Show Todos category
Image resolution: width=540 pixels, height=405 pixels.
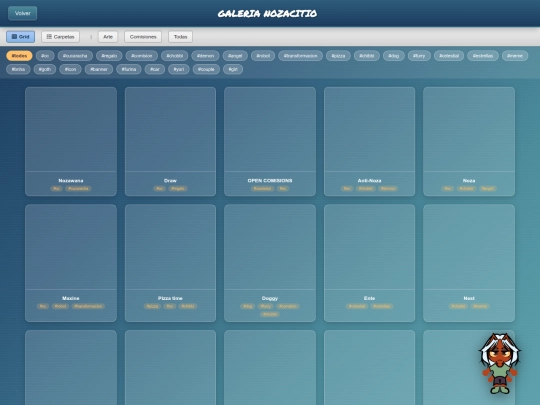click(x=180, y=37)
